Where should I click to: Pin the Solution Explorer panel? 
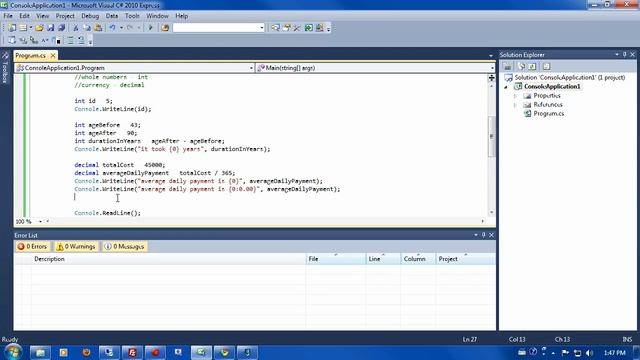tap(624, 54)
